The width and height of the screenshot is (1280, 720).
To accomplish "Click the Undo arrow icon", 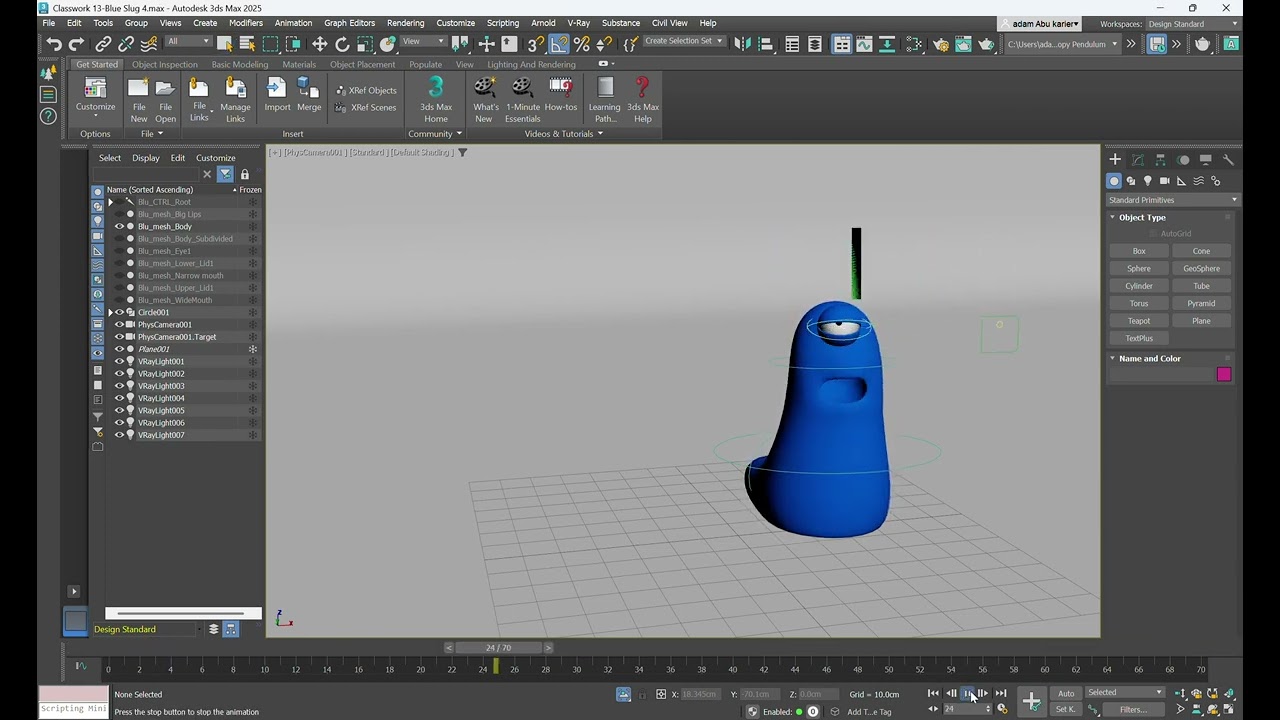I will tap(54, 44).
